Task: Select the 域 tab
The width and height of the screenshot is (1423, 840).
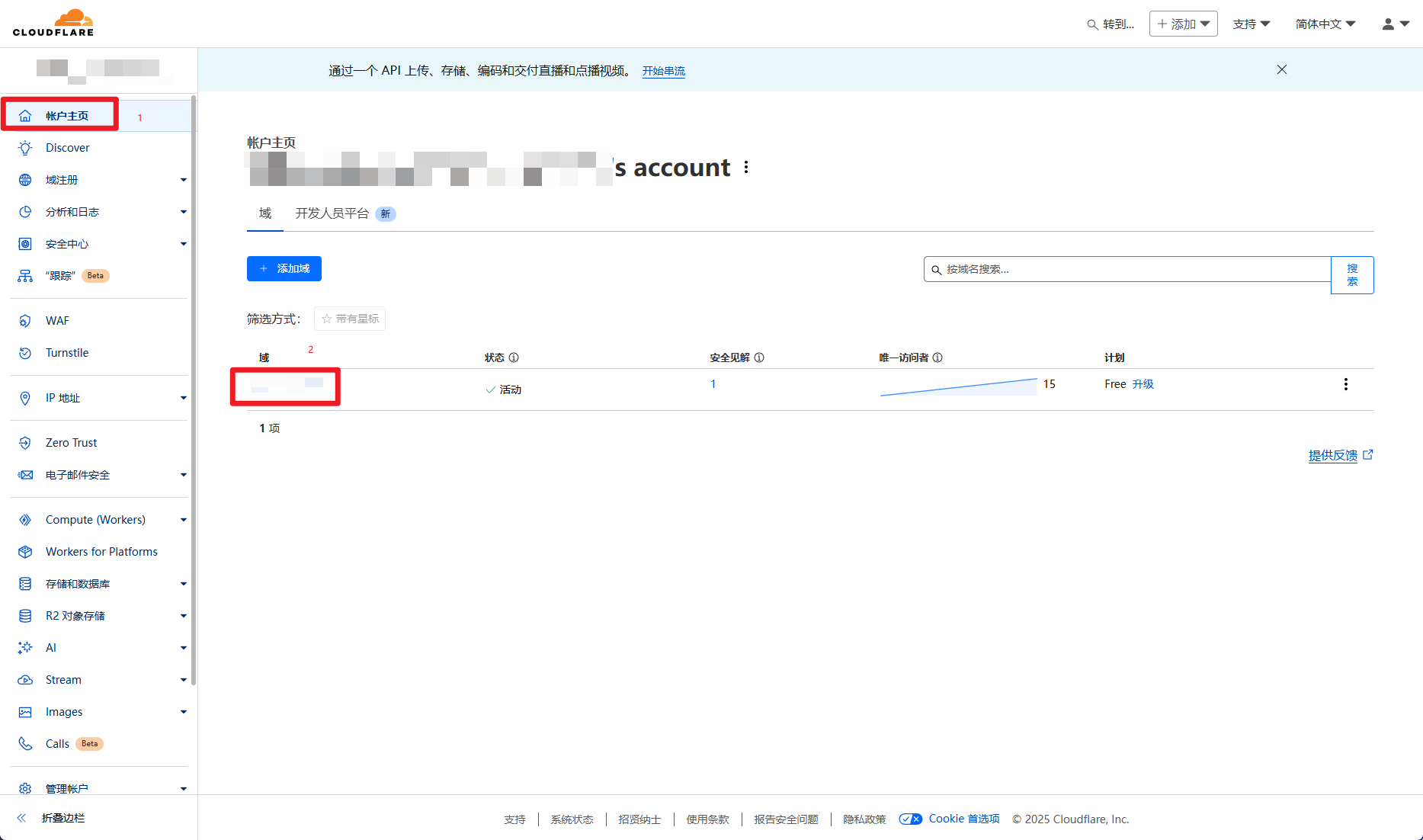Action: [264, 213]
